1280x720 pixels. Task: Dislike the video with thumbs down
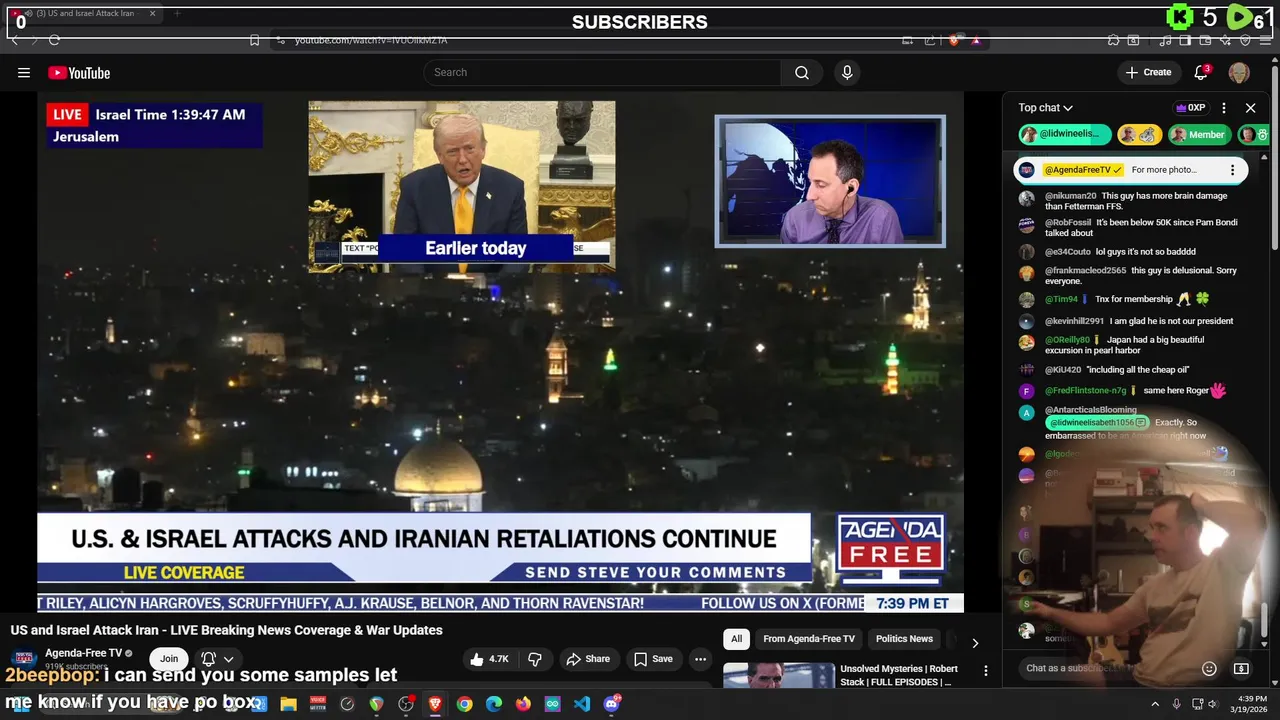tap(535, 659)
